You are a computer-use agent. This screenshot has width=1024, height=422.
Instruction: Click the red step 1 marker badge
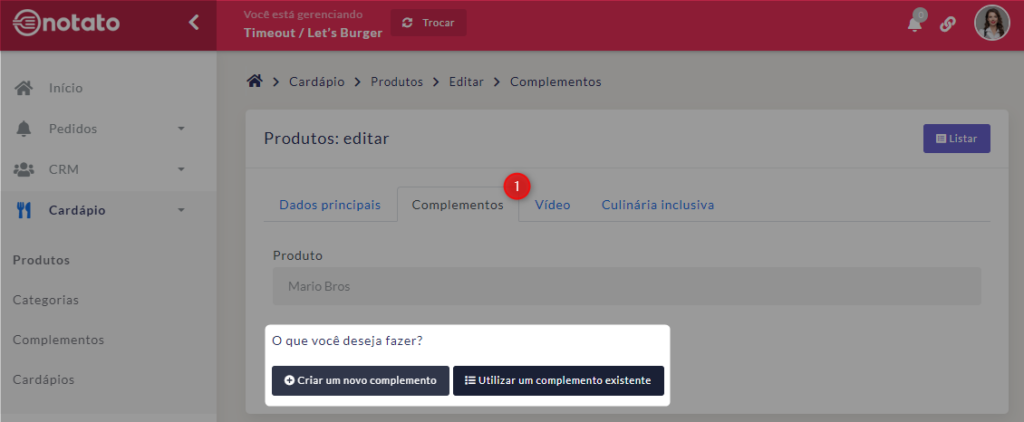tap(516, 187)
